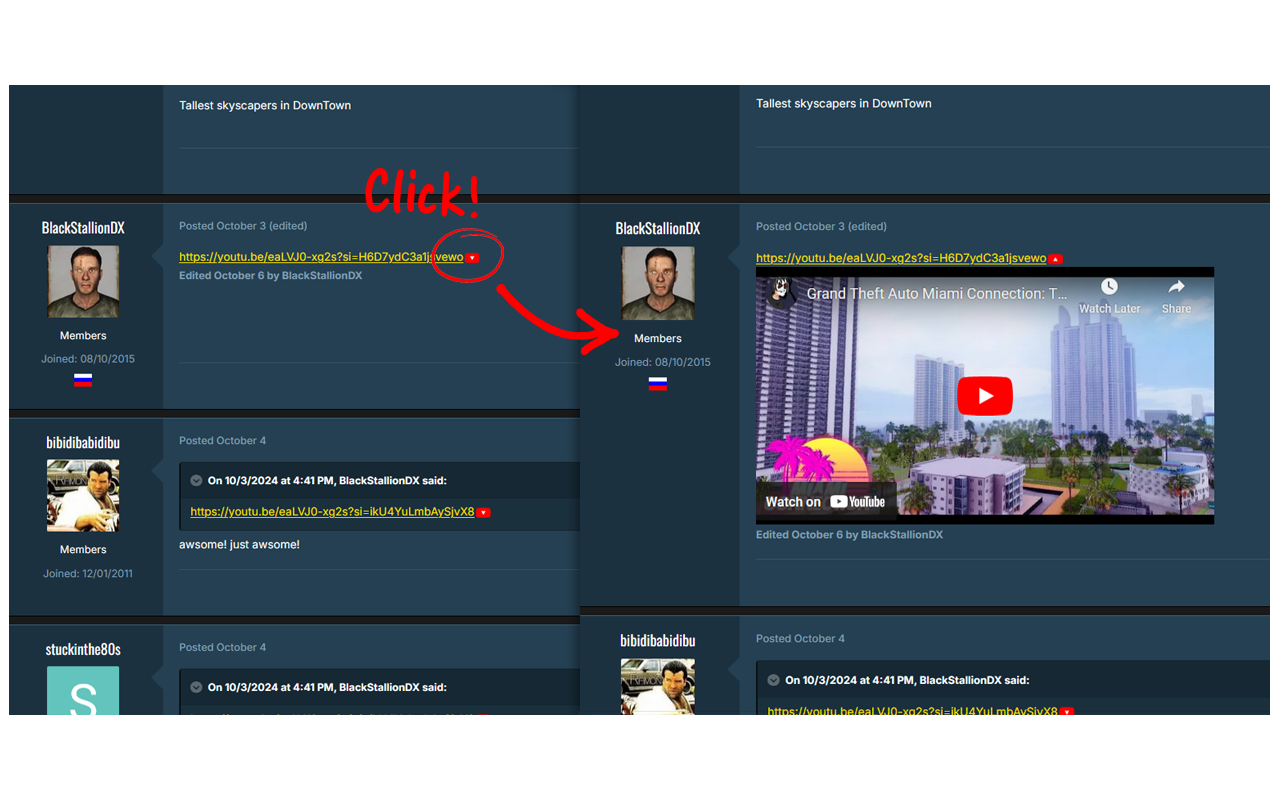Click Edited October 6 by BlackStallionDX below the video
Image resolution: width=1280 pixels, height=800 pixels.
[849, 535]
